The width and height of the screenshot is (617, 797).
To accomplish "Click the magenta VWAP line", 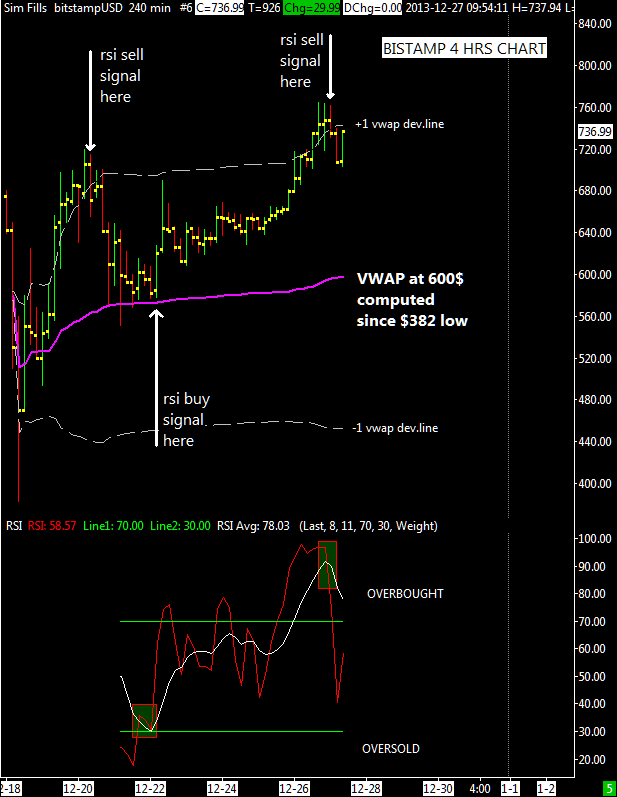I will pos(250,292).
